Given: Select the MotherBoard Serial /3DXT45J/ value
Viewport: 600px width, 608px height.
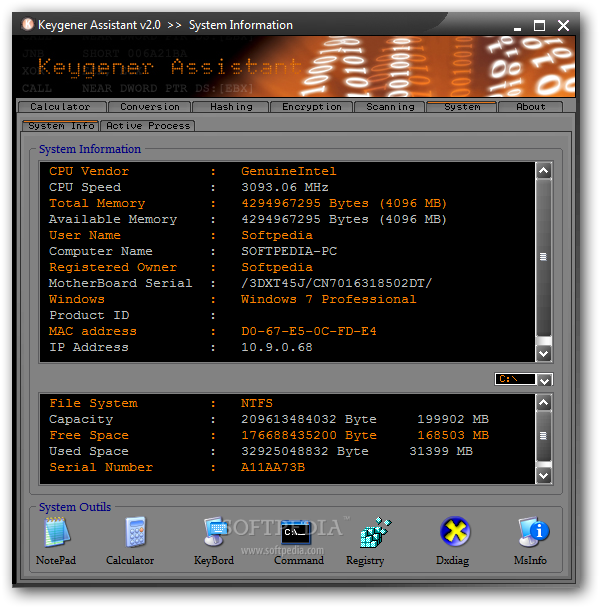Looking at the screenshot, I should (x=336, y=283).
